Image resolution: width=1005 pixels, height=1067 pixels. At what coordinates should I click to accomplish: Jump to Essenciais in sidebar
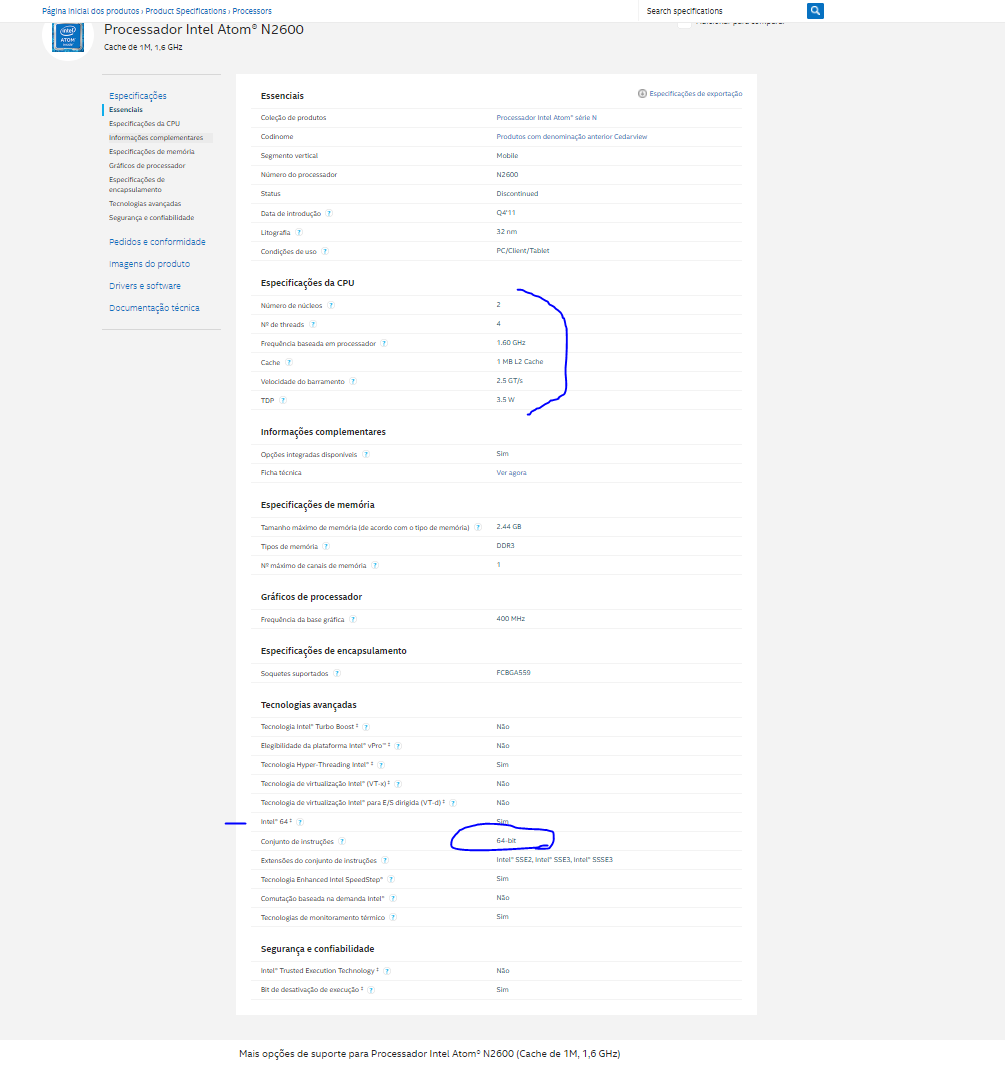126,110
